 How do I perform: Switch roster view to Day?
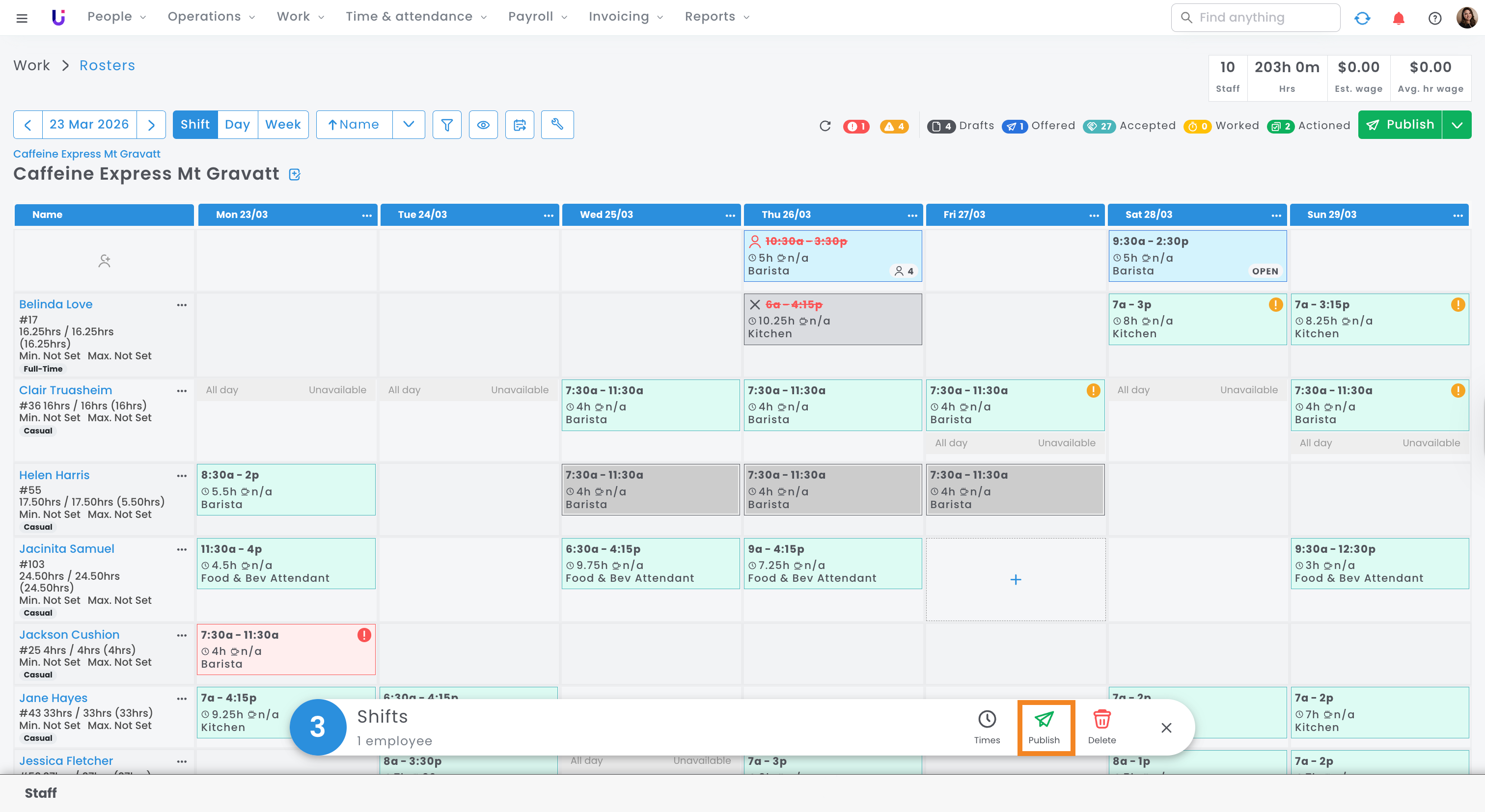[x=237, y=125]
